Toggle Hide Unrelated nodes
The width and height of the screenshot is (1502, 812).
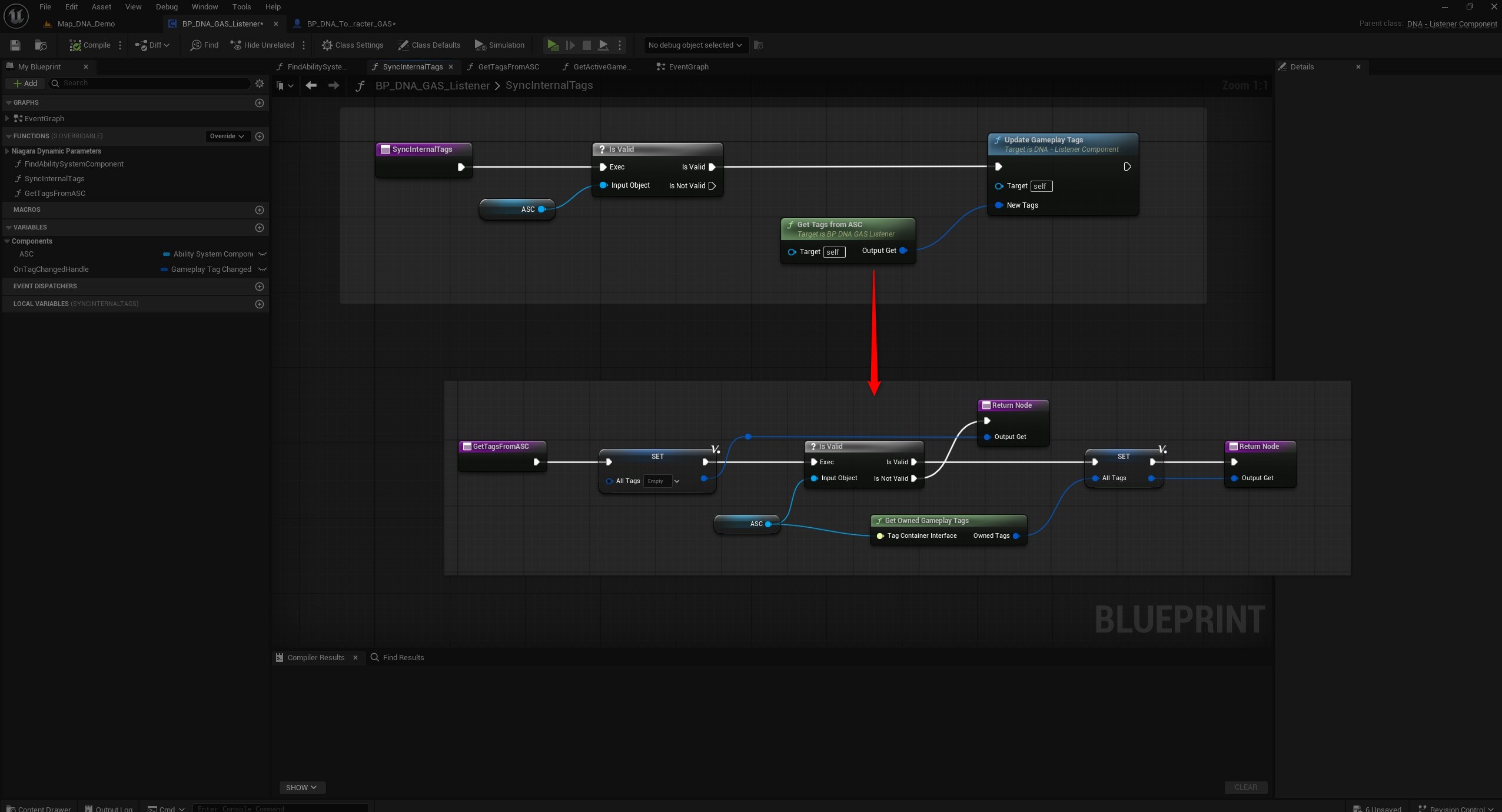pyautogui.click(x=262, y=45)
